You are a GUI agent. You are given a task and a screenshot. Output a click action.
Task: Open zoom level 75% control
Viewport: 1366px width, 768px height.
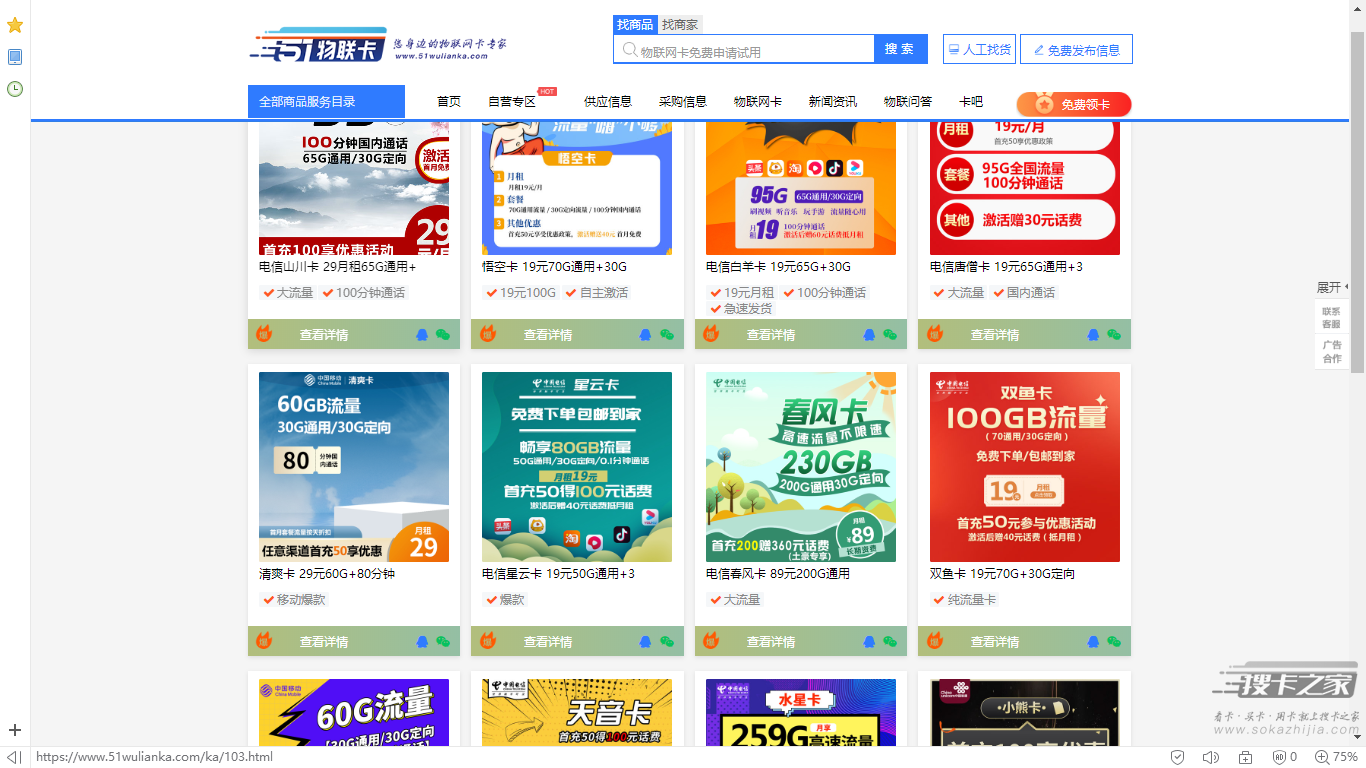tap(1336, 757)
